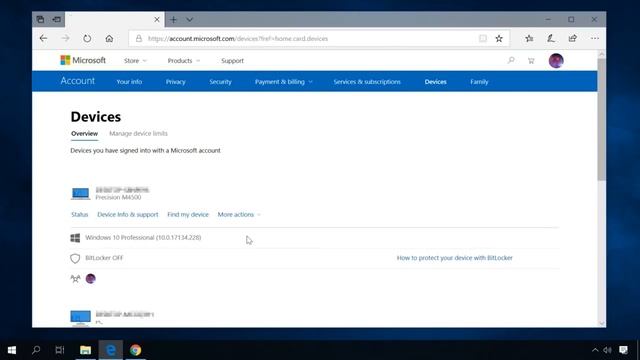Click Find my device link
The height and width of the screenshot is (360, 640).
point(188,214)
